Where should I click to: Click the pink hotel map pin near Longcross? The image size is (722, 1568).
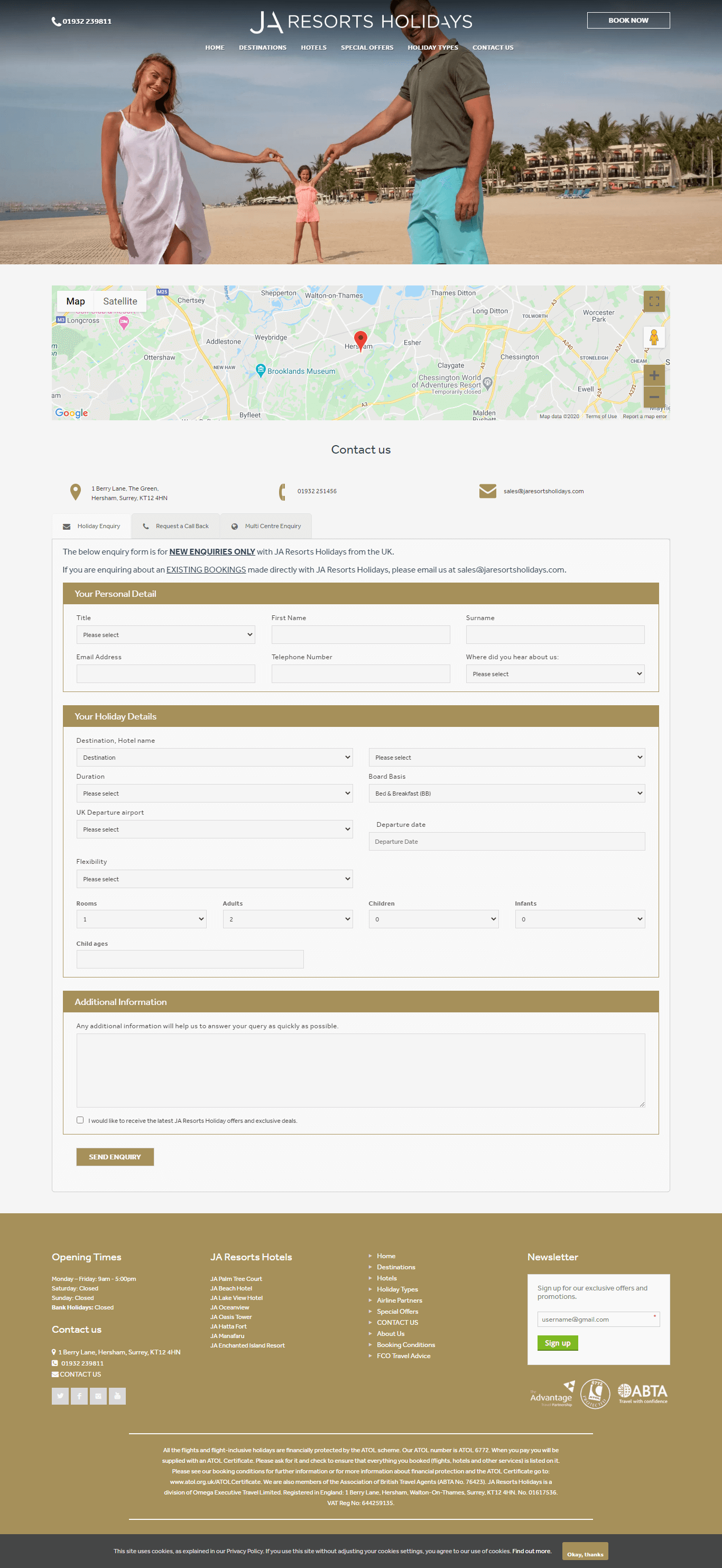point(124,323)
